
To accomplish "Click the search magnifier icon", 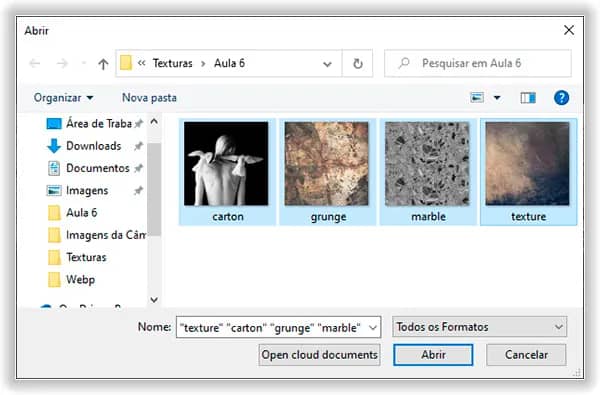I will (404, 63).
